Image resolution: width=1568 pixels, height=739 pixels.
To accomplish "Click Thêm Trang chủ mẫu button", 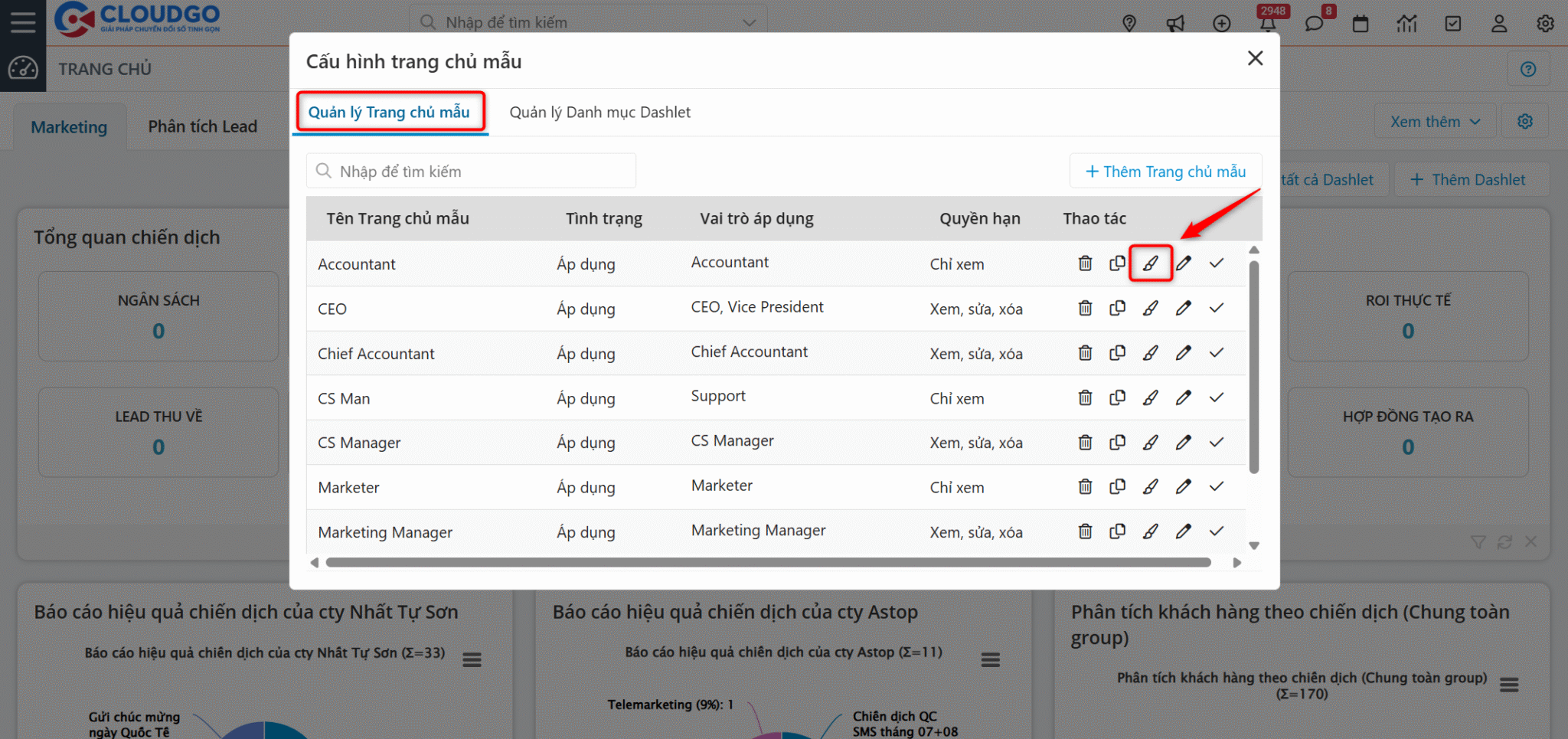I will (x=1165, y=172).
